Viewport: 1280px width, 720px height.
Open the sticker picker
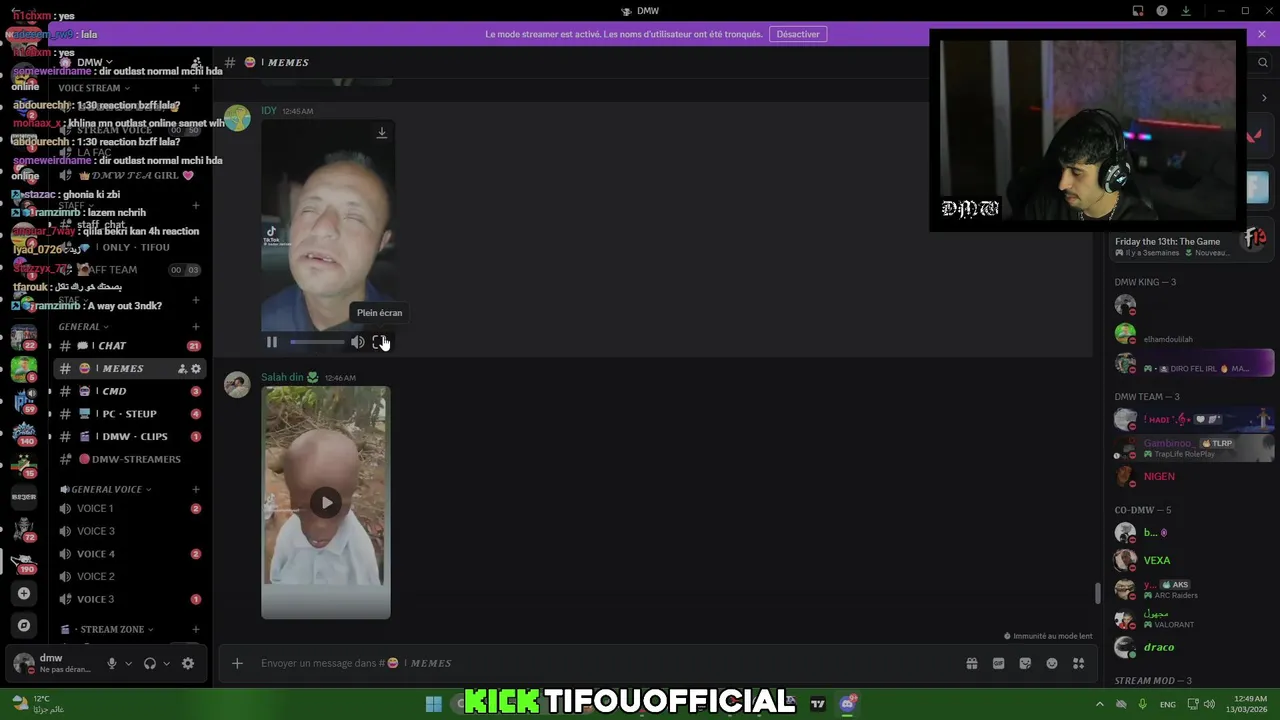coord(1025,663)
